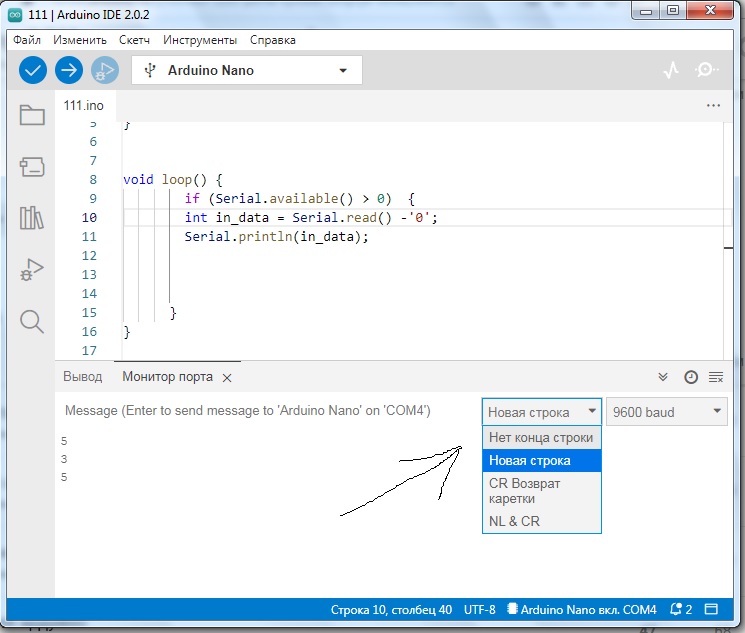The width and height of the screenshot is (745, 633).
Task: Open the 9600 baud rate dropdown
Action: [x=666, y=412]
